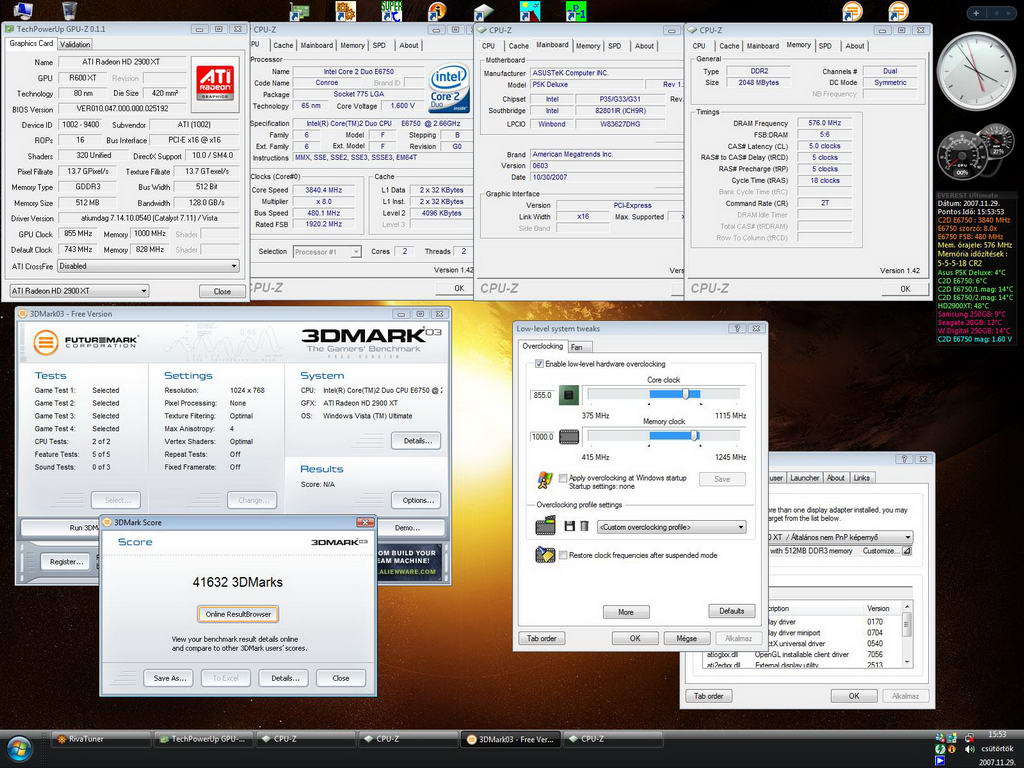The image size is (1024, 768).
Task: Save the overclocking profile with floppy icon
Action: pos(569,526)
